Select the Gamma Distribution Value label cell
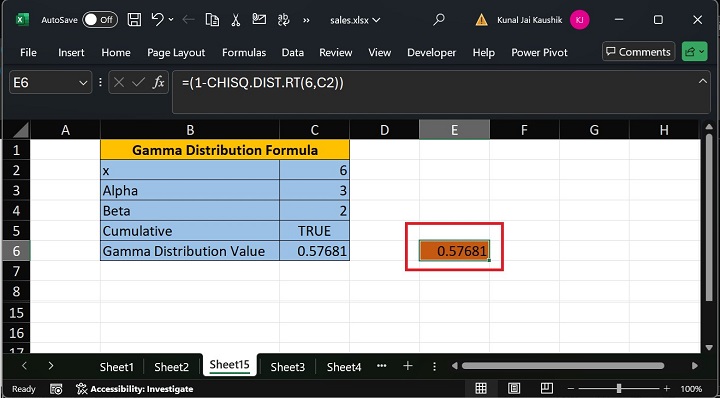Screen dimensions: 720x398 [190, 251]
